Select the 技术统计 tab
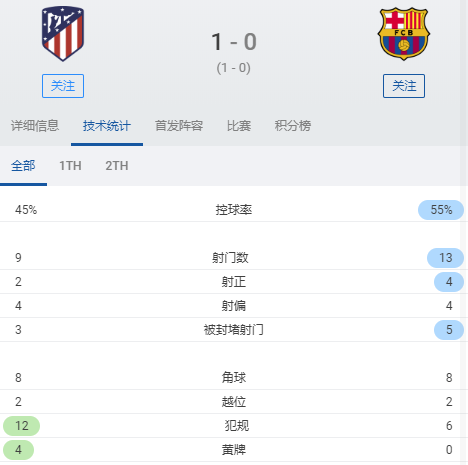 point(107,126)
